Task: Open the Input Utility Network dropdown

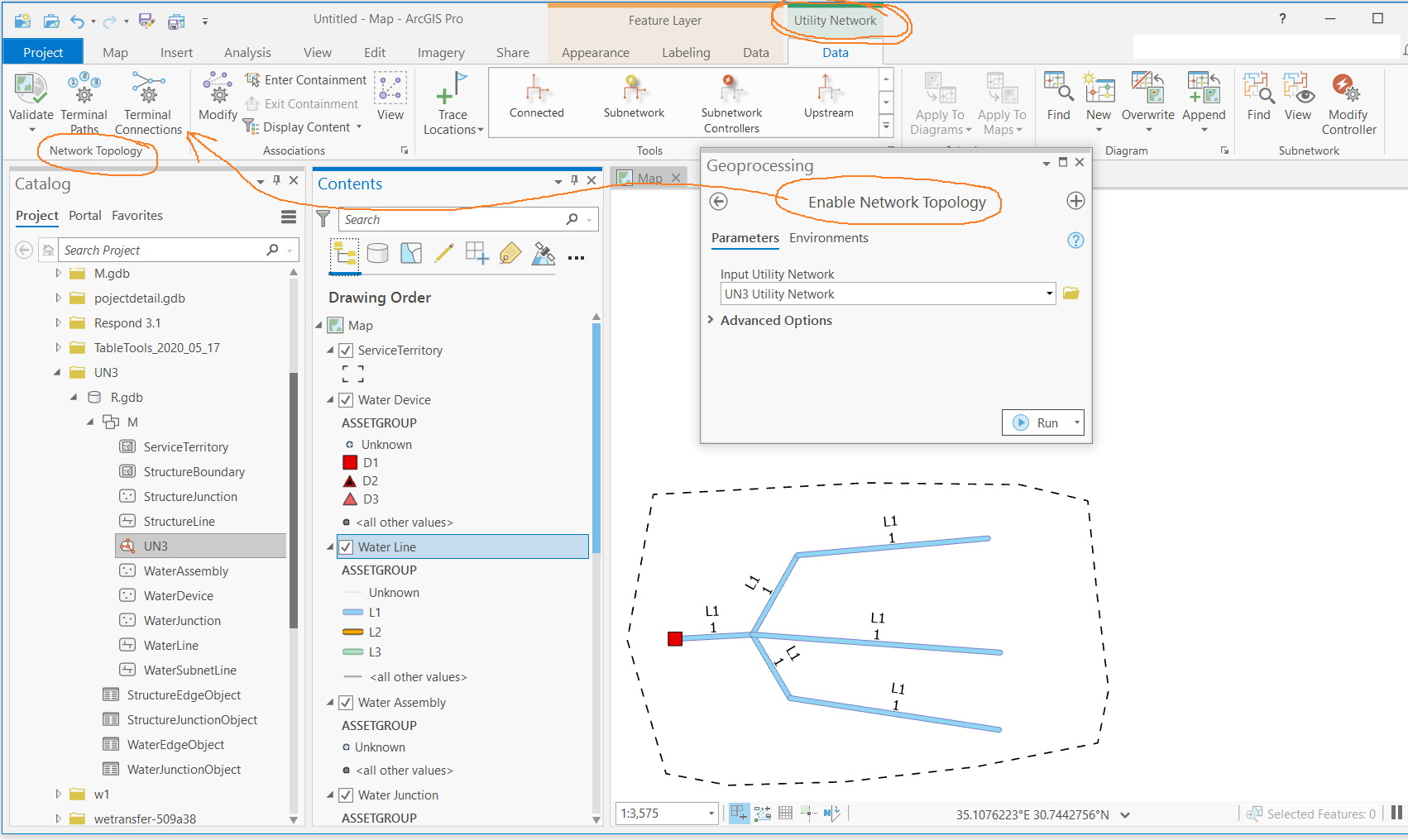Action: pos(1049,294)
